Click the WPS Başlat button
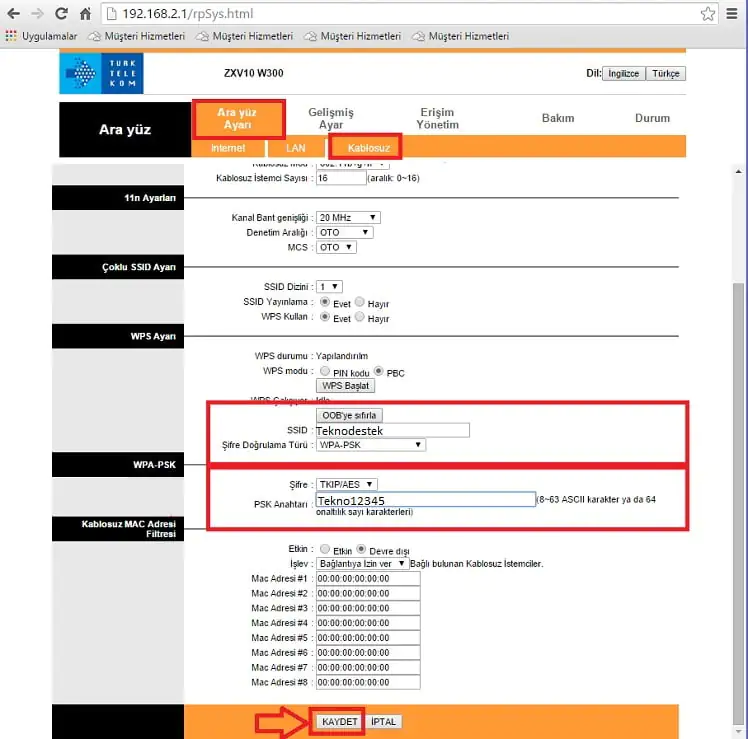This screenshot has width=748, height=739. (x=345, y=386)
